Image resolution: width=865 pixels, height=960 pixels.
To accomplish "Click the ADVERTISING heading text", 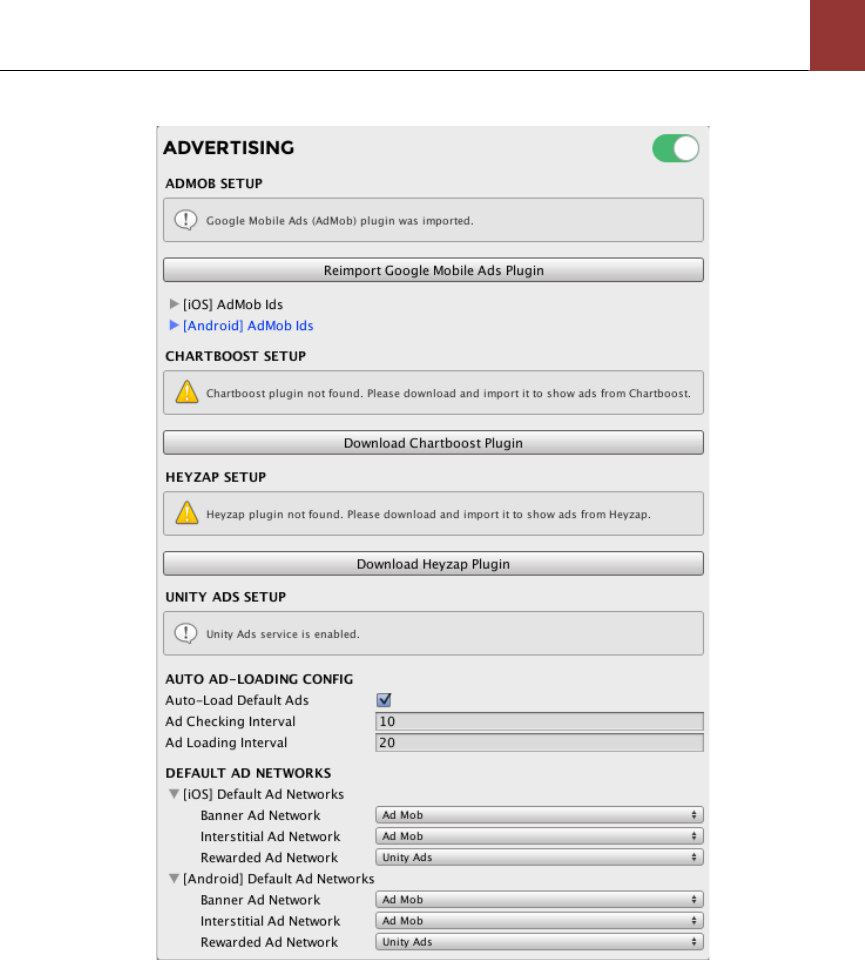I will coord(228,148).
